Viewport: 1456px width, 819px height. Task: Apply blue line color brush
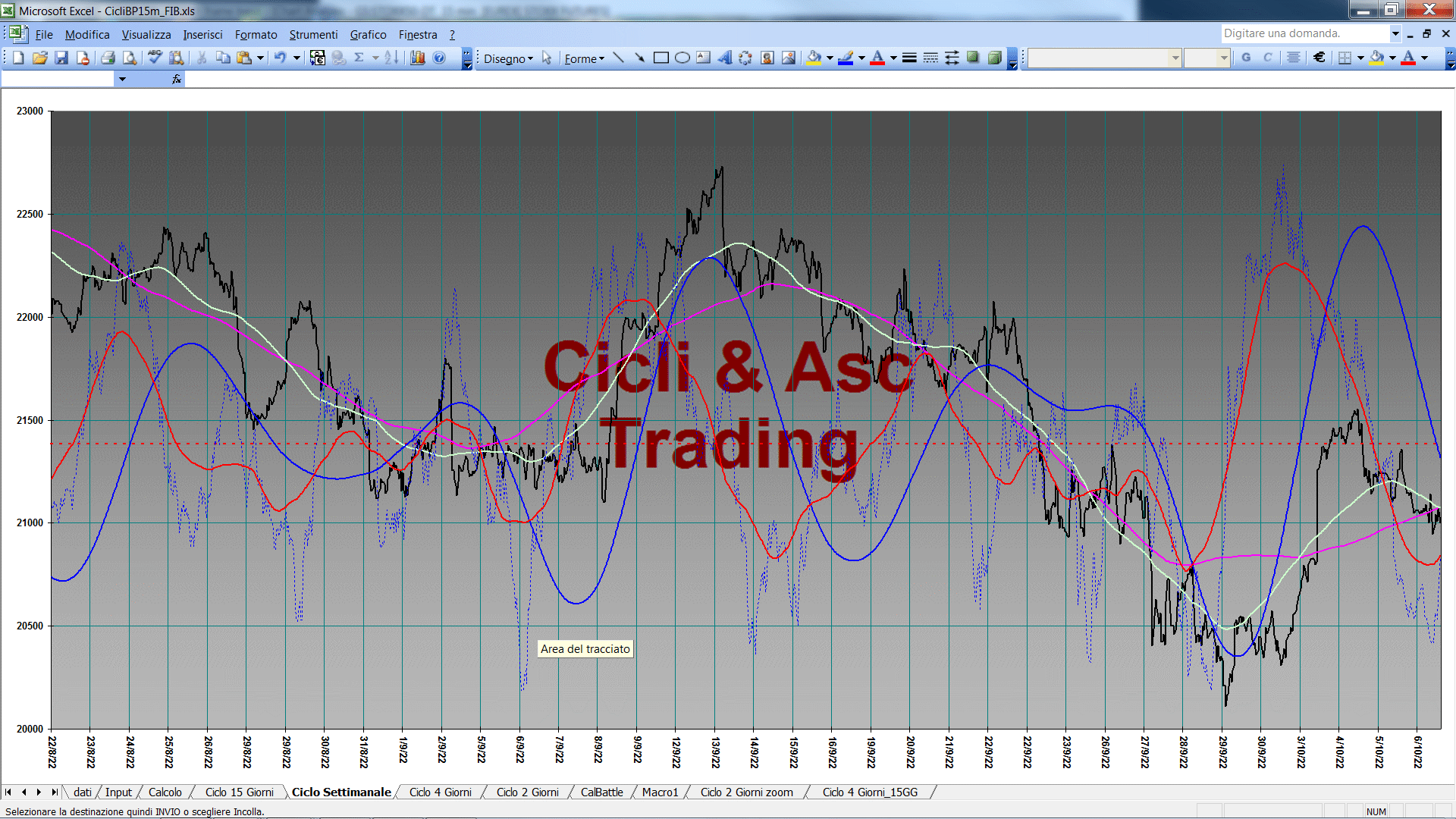pos(846,58)
